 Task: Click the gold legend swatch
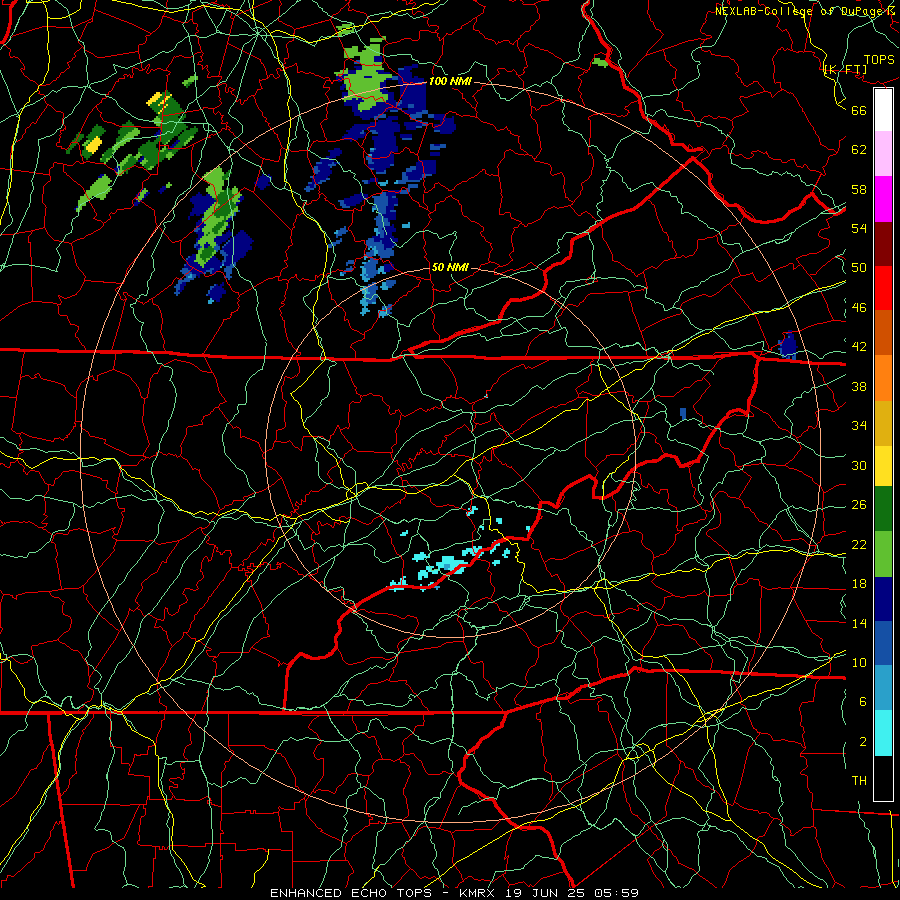tap(883, 423)
